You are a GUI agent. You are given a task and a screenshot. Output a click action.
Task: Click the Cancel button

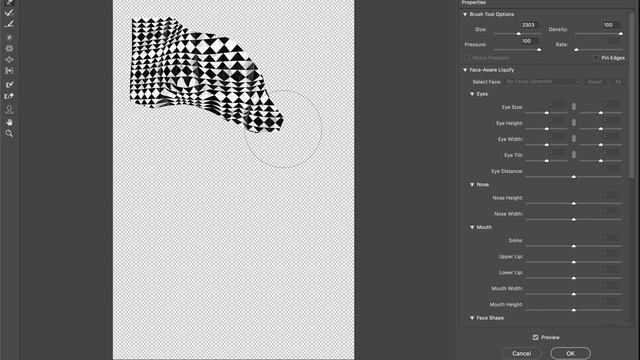(522, 353)
